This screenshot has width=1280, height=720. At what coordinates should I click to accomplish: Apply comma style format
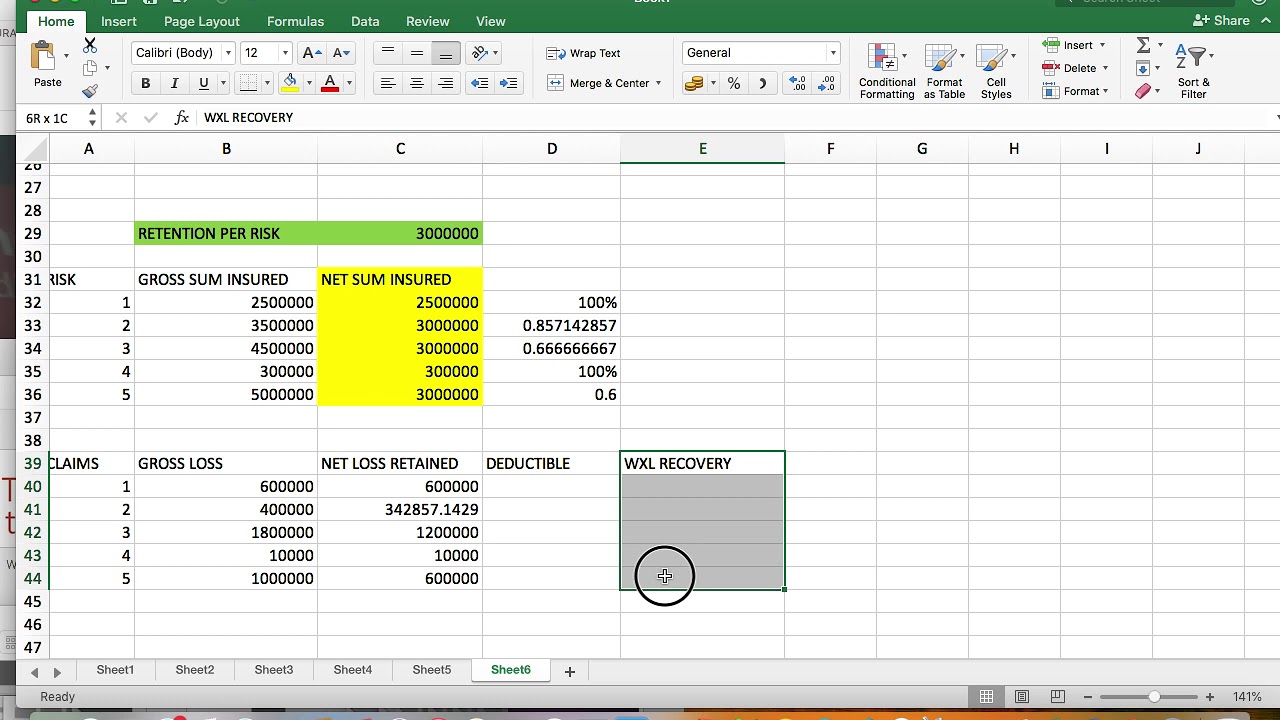point(762,84)
